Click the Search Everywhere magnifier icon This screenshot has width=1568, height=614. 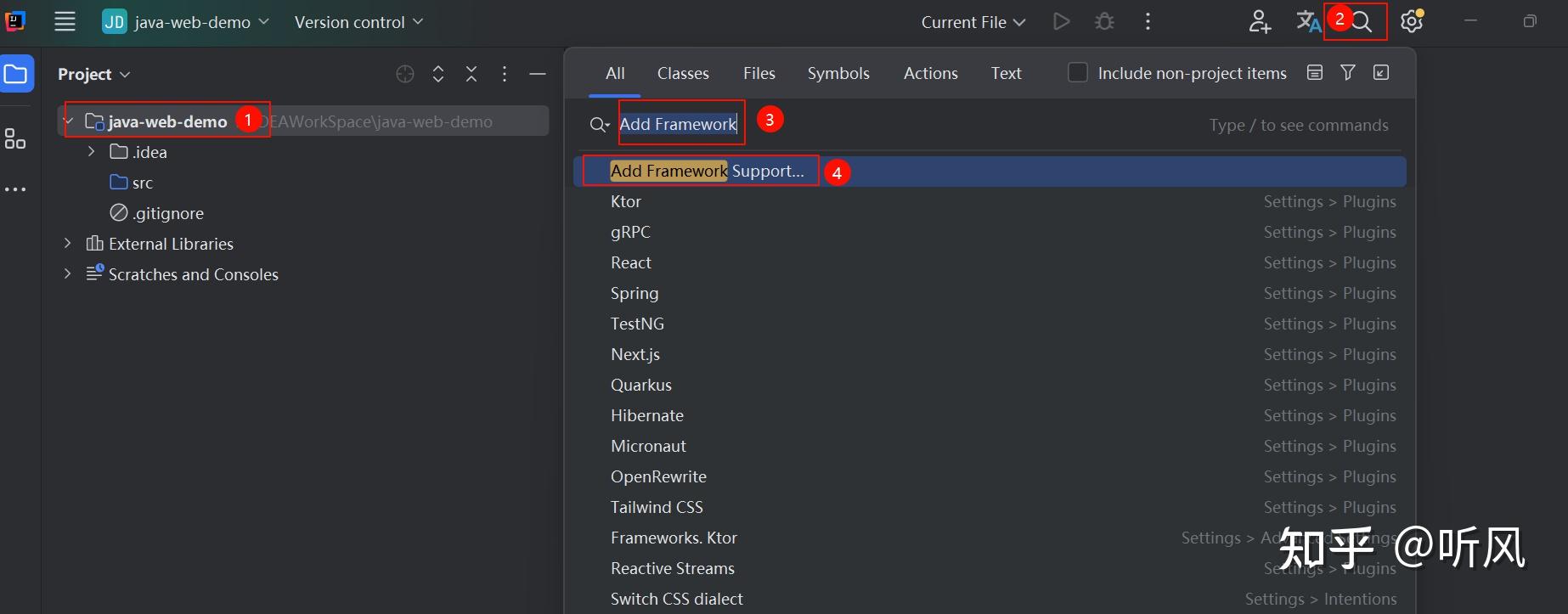(x=1362, y=22)
